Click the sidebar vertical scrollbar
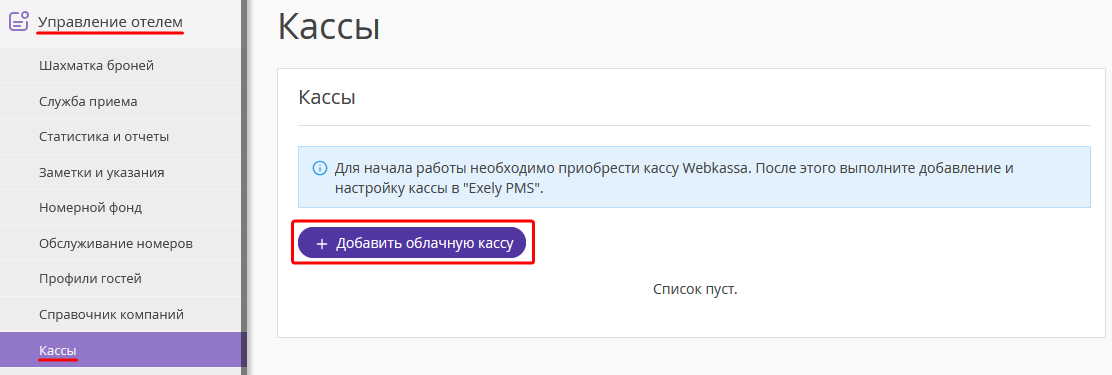Image resolution: width=1112 pixels, height=375 pixels. point(244,187)
